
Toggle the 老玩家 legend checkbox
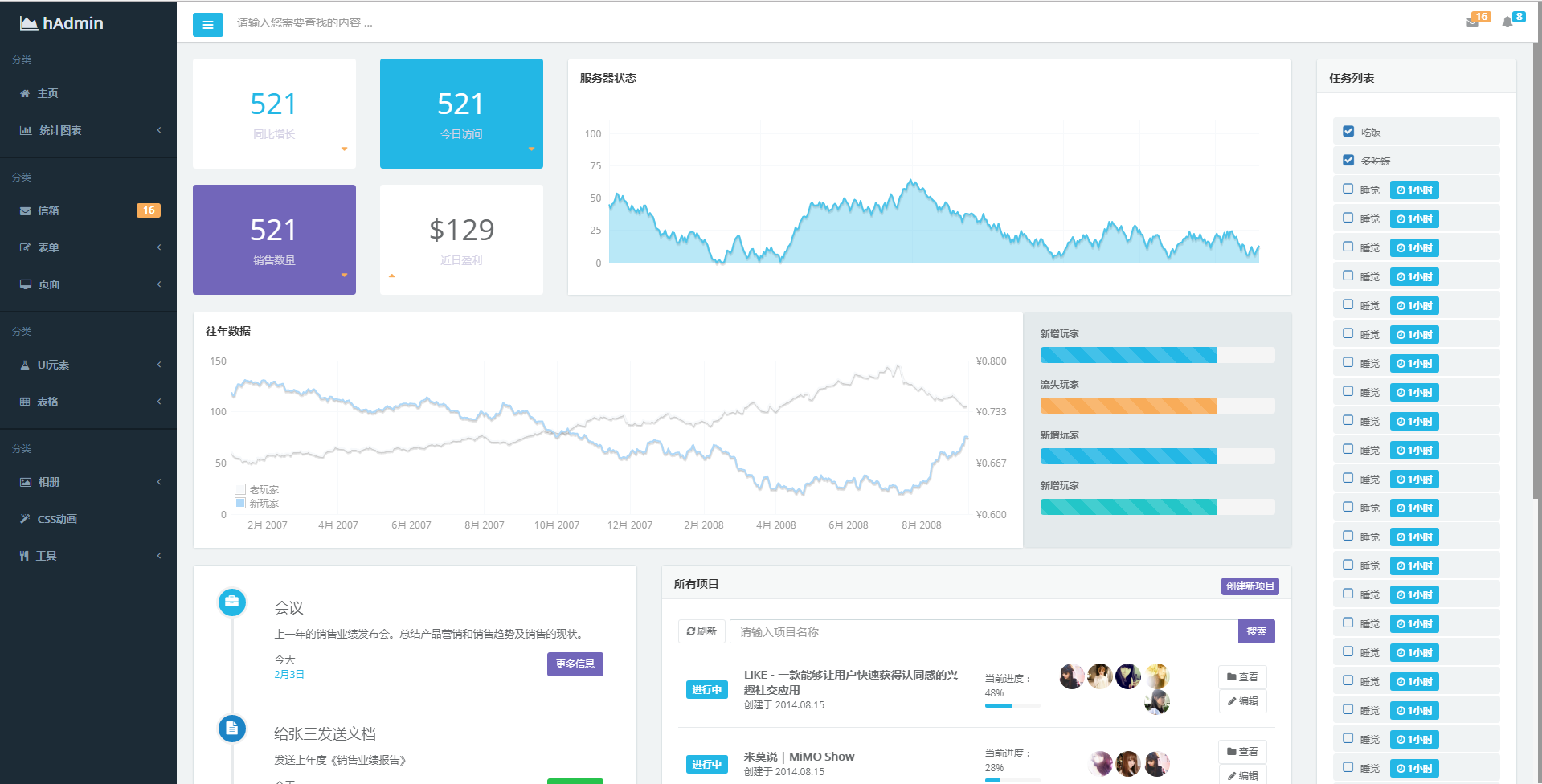coord(240,489)
